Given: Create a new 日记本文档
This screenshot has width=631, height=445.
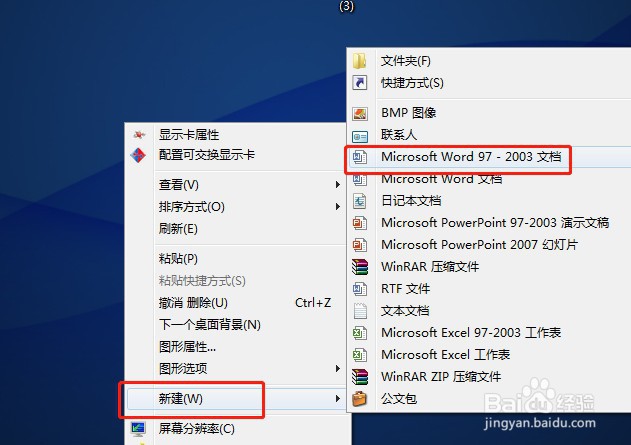Looking at the screenshot, I should 411,201.
